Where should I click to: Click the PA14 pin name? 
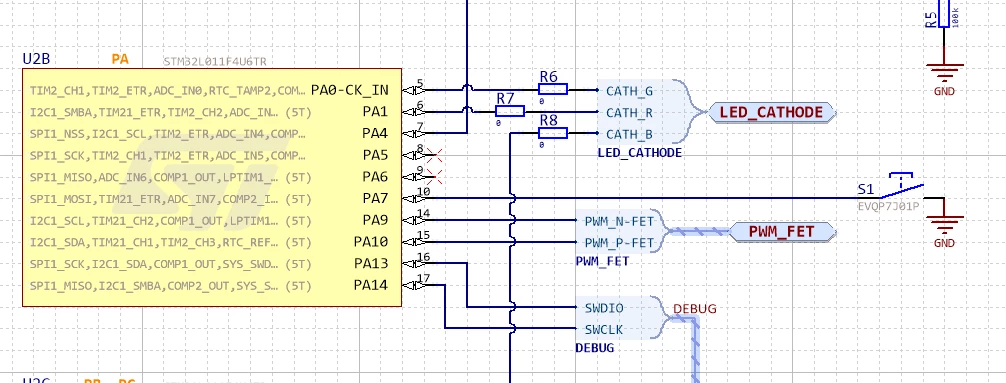tap(371, 285)
